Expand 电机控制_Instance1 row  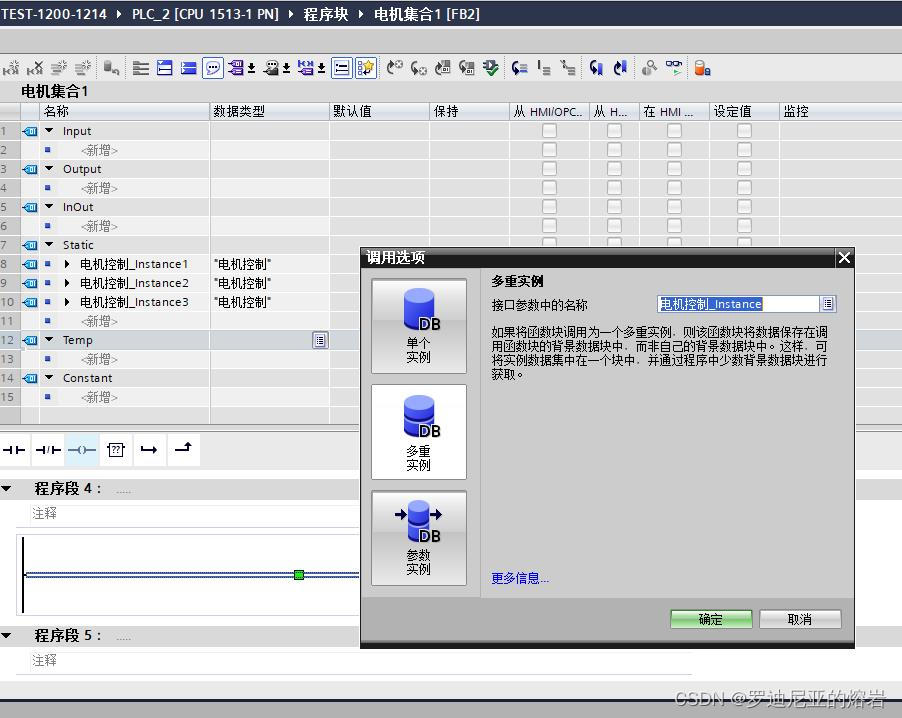[67, 264]
